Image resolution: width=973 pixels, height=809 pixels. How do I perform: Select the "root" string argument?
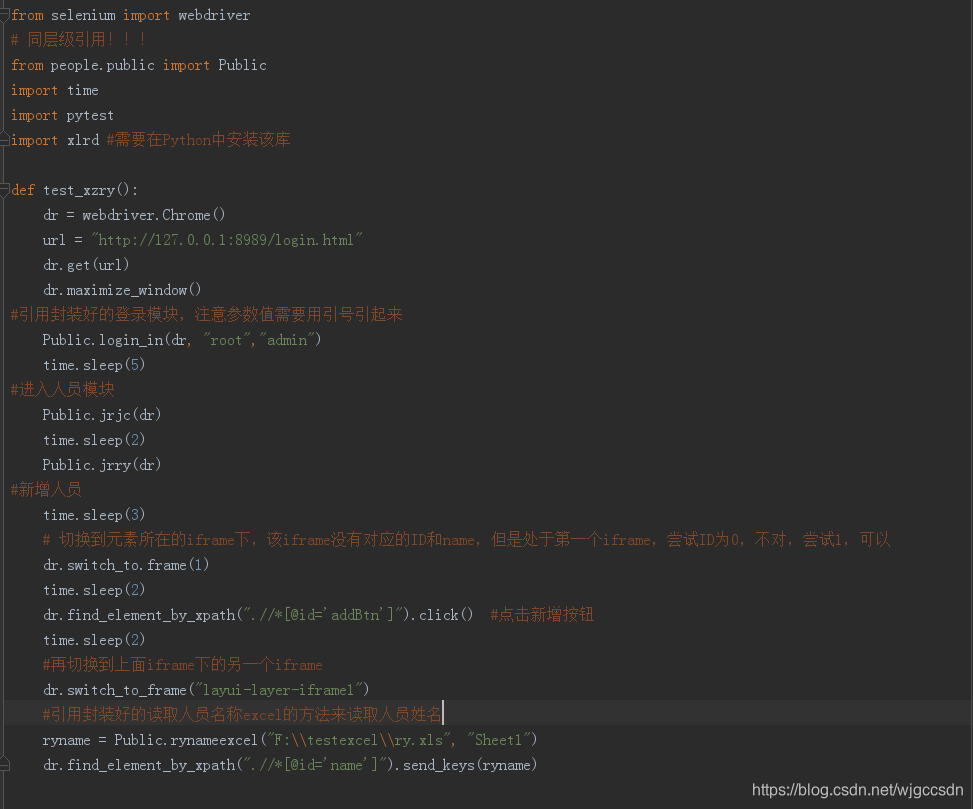point(227,339)
